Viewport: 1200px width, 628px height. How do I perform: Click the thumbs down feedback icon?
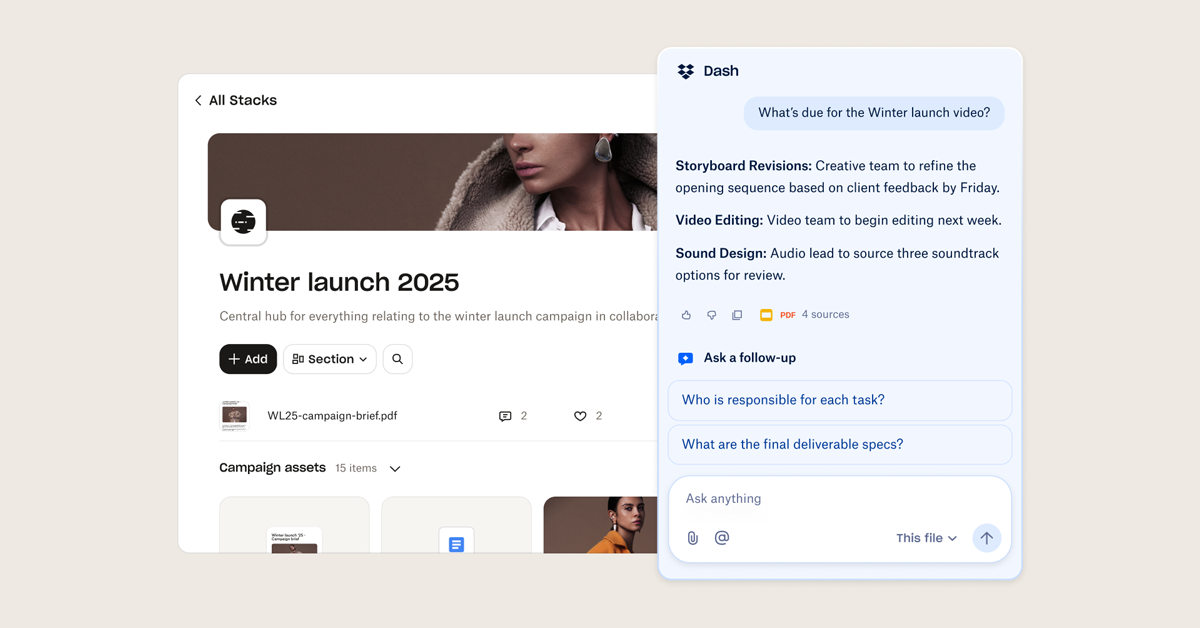(x=711, y=315)
